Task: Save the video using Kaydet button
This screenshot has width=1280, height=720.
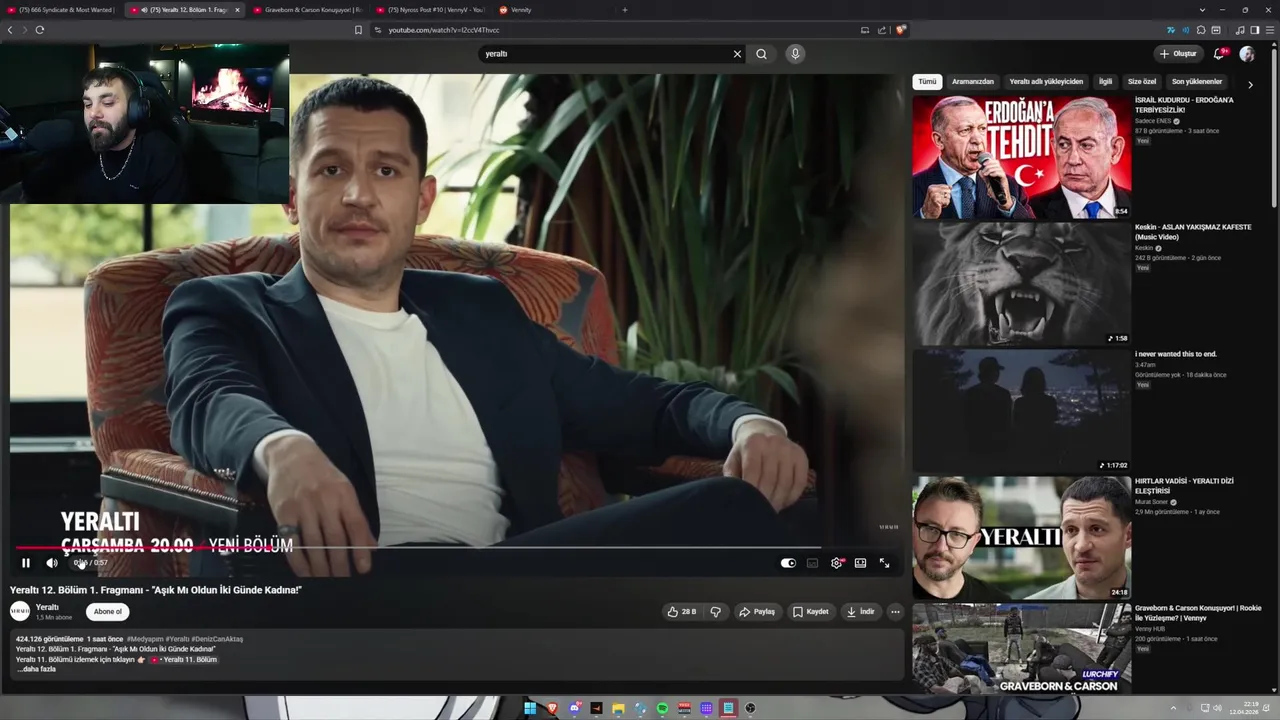Action: coord(811,611)
